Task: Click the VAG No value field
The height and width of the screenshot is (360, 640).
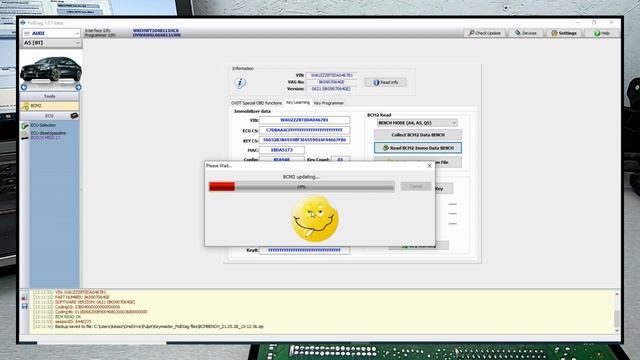Action: pos(332,82)
